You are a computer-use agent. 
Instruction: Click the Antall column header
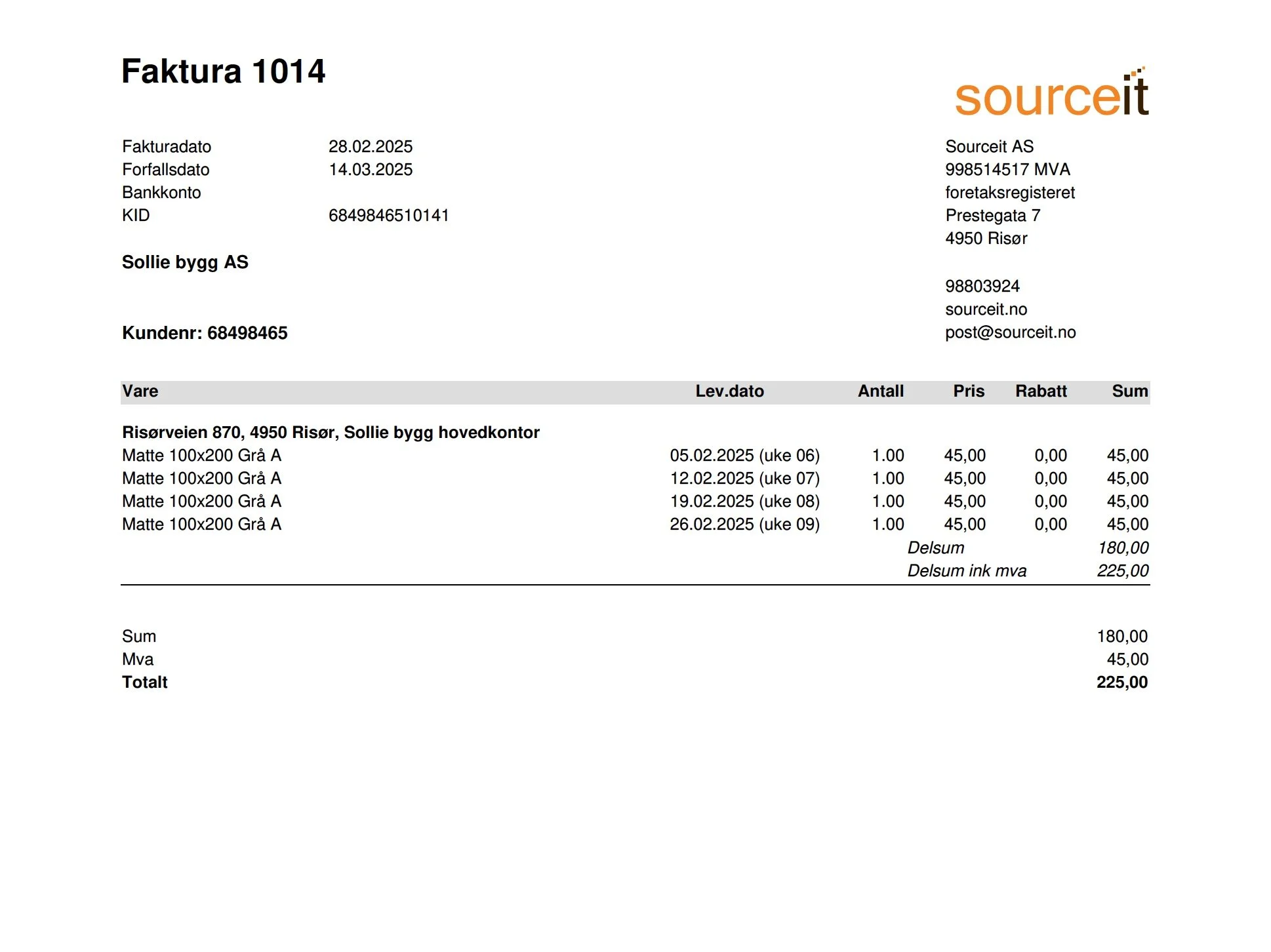[x=880, y=391]
